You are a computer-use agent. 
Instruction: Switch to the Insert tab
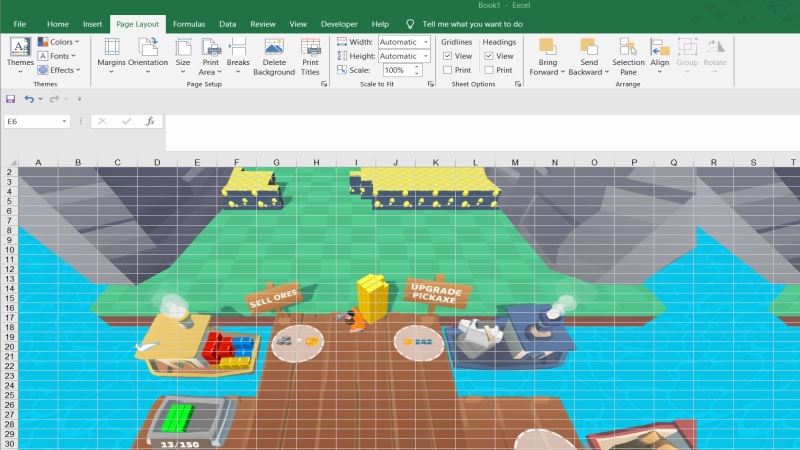[92, 24]
